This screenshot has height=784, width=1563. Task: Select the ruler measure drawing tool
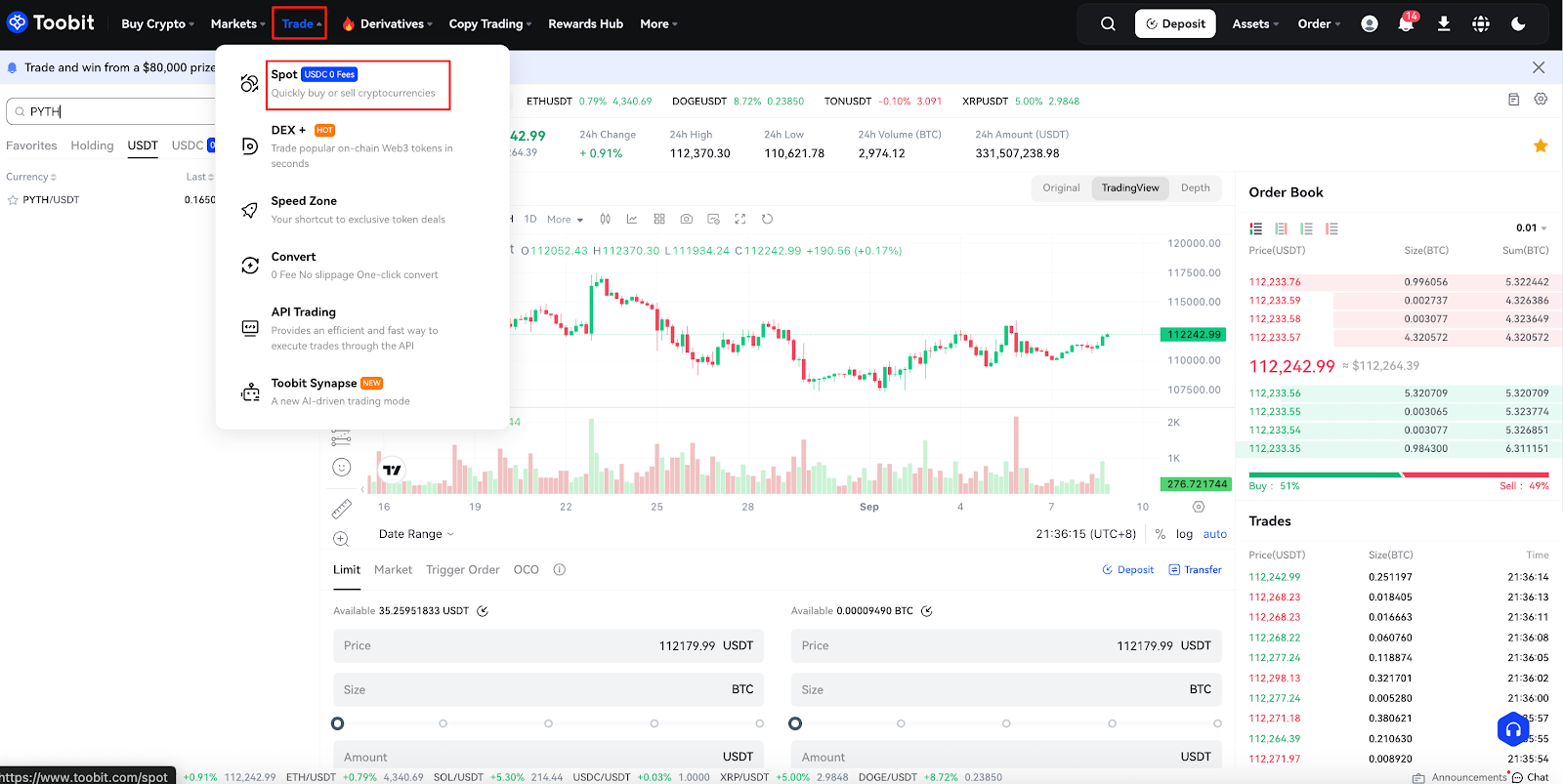click(x=341, y=509)
